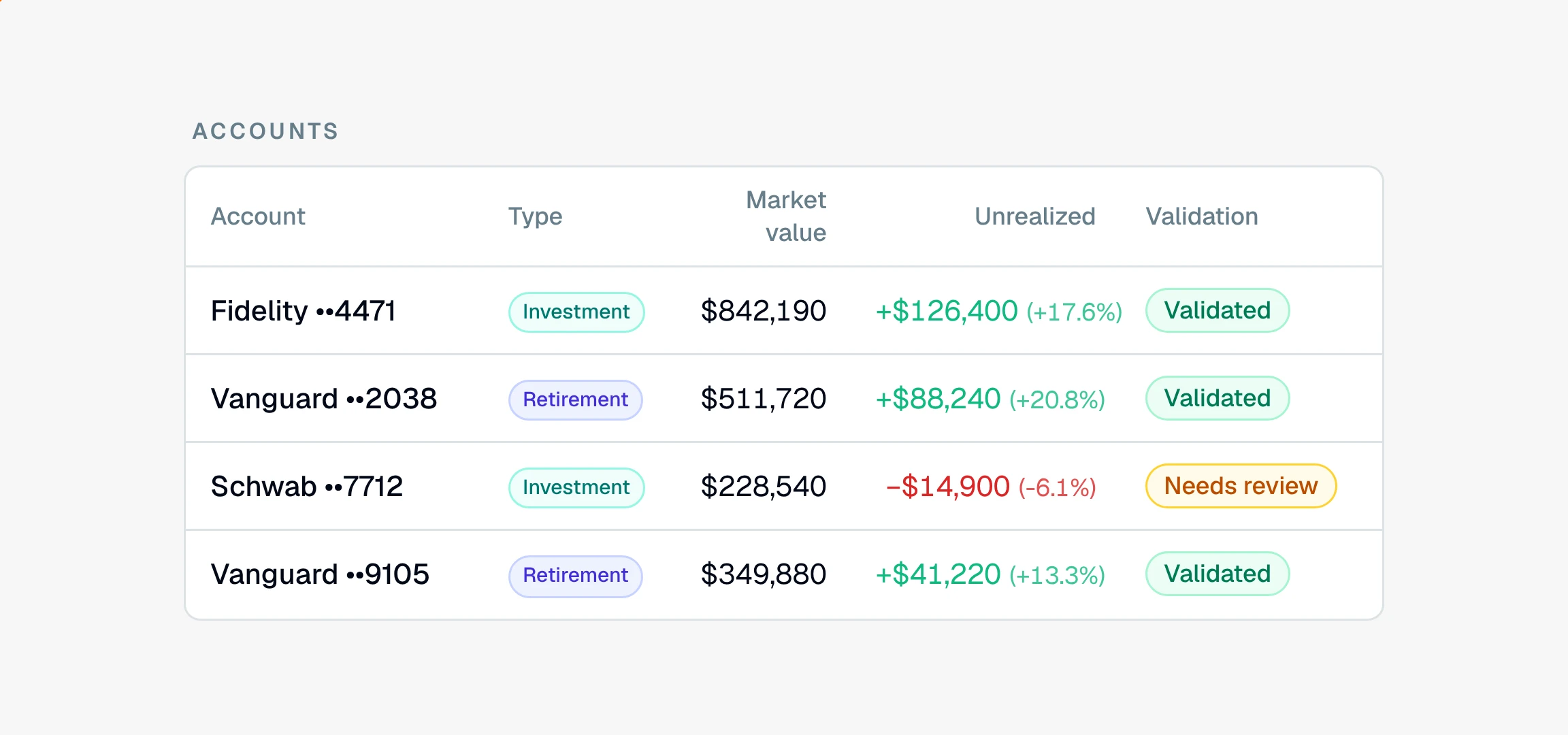The height and width of the screenshot is (735, 1568).
Task: Click unrealized loss −$14,900
Action: point(947,487)
